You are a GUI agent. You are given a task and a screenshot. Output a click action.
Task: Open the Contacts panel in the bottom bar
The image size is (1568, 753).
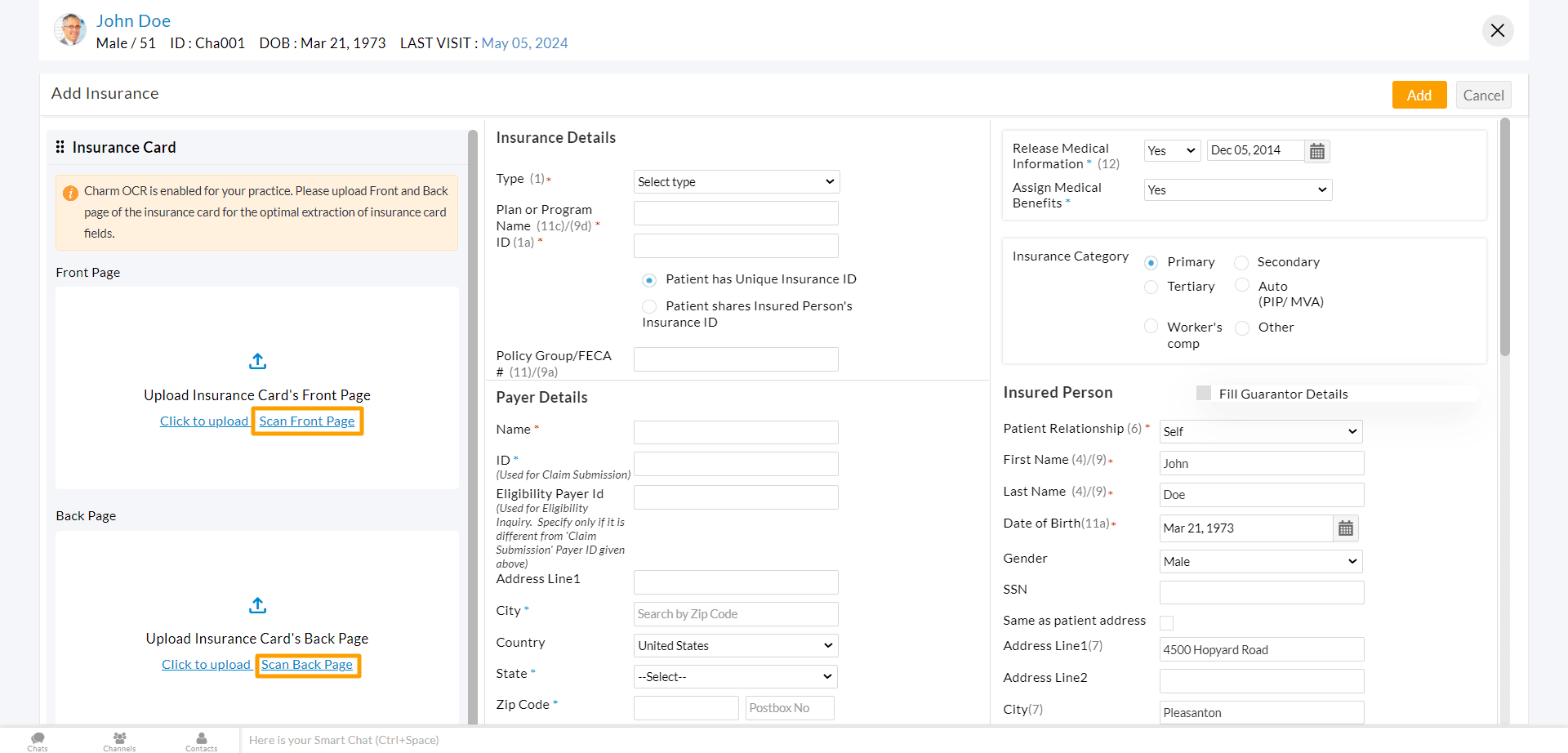click(x=201, y=740)
